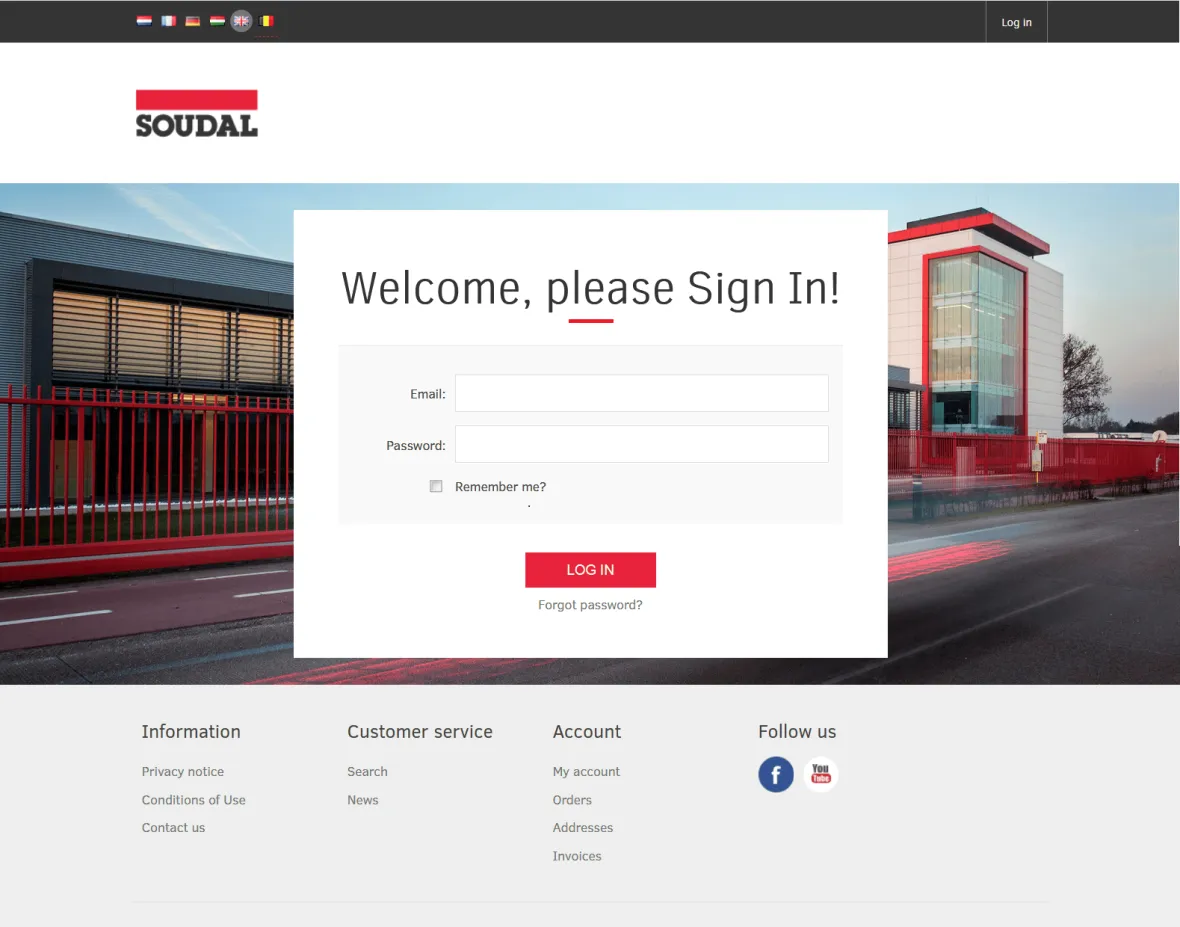1180x927 pixels.
Task: Open the Search footer link
Action: coord(367,771)
